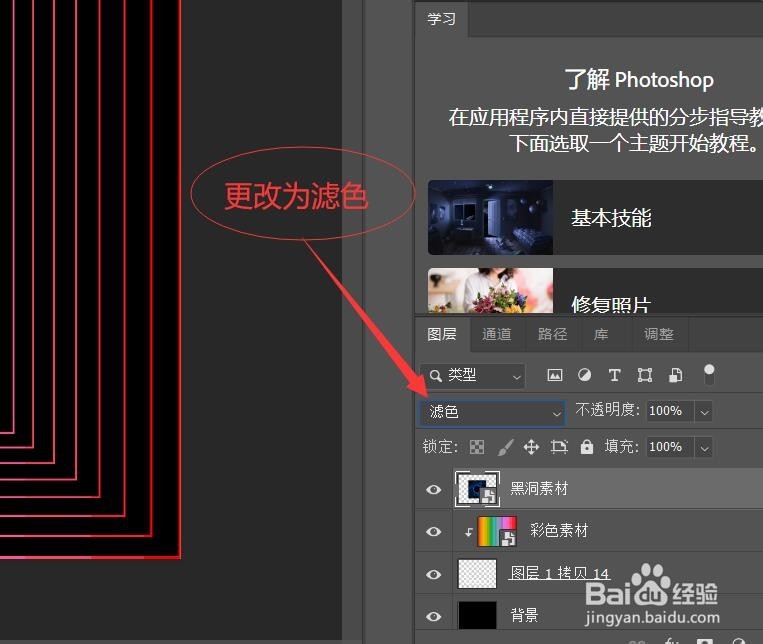This screenshot has height=644, width=763.
Task: Select the 图层 1 拷贝 14 layer thumbnail
Action: click(477, 574)
